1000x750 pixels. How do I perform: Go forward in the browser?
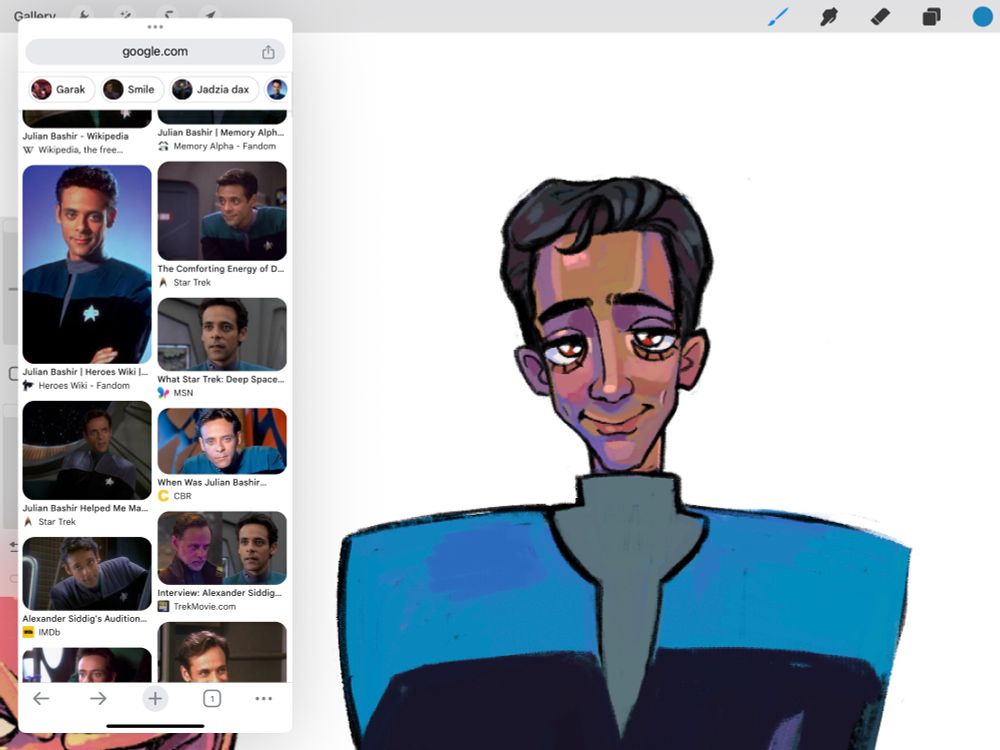[x=98, y=698]
